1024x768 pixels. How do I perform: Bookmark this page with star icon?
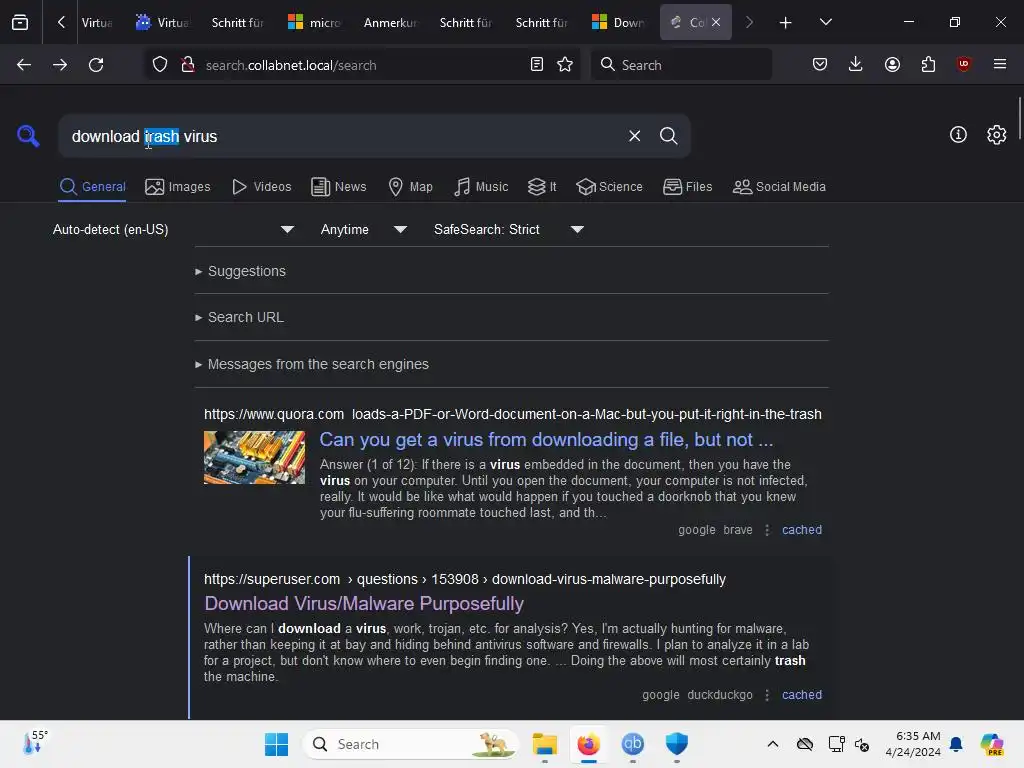565,65
